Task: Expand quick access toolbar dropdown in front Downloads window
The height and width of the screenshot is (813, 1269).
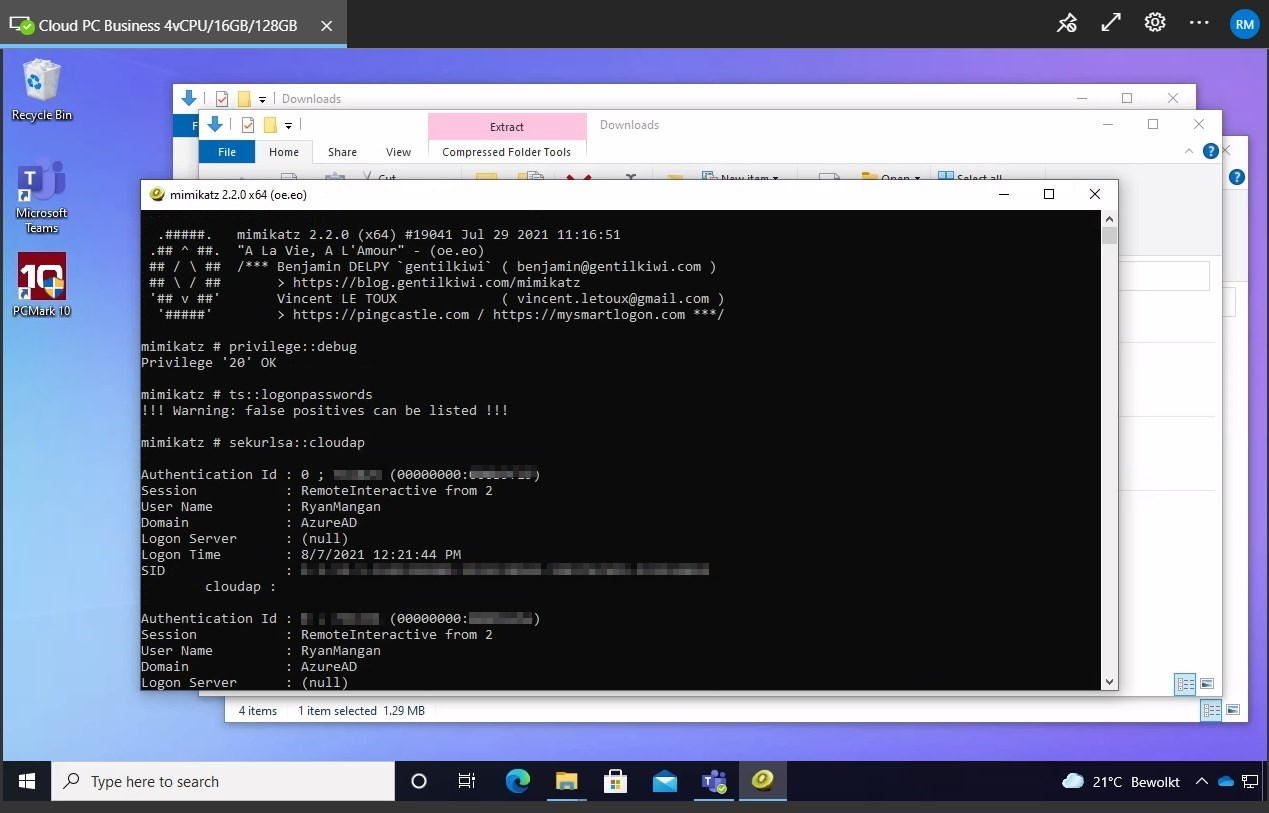Action: click(x=288, y=126)
